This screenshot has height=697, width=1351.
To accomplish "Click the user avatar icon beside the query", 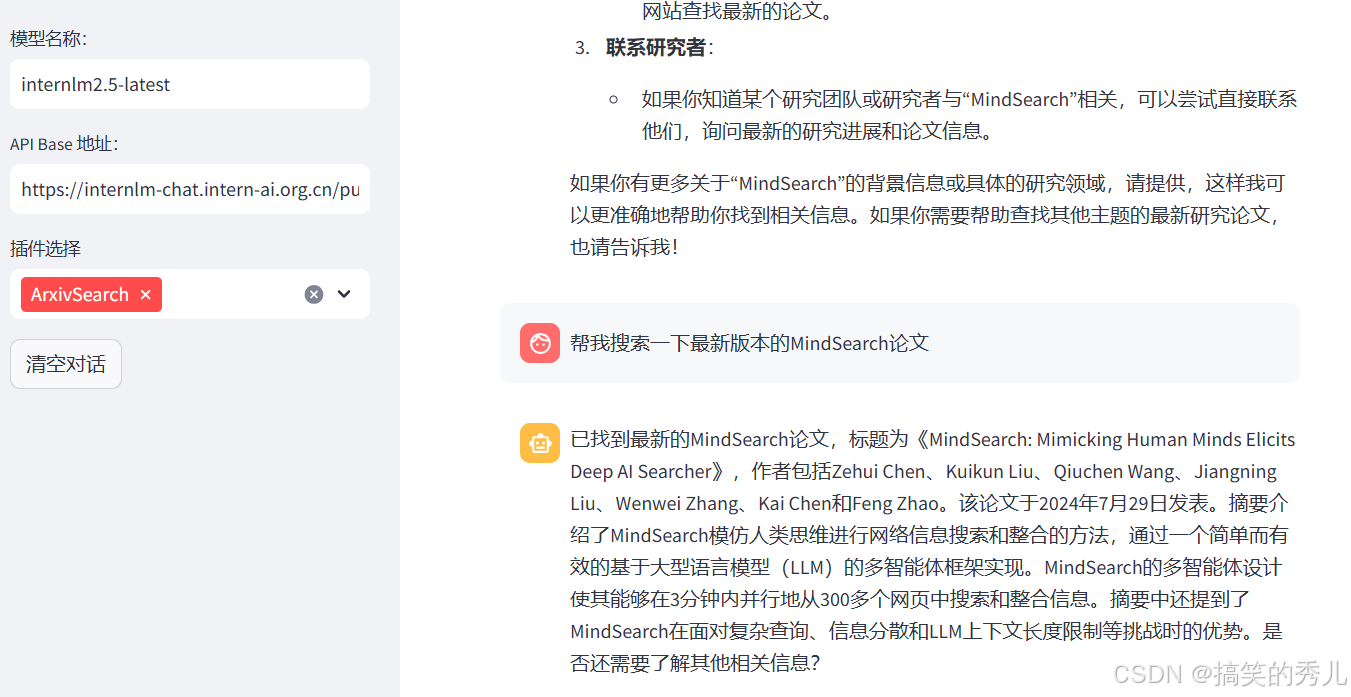I will pyautogui.click(x=540, y=343).
